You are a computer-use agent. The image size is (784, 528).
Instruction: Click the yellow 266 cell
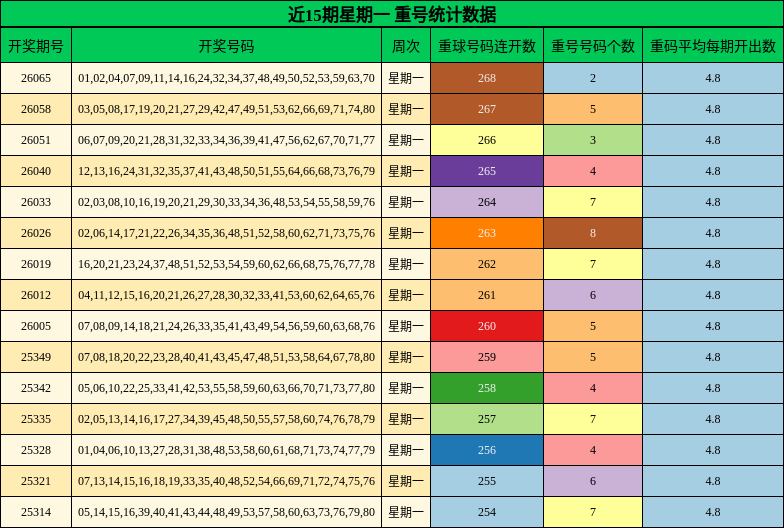[487, 140]
